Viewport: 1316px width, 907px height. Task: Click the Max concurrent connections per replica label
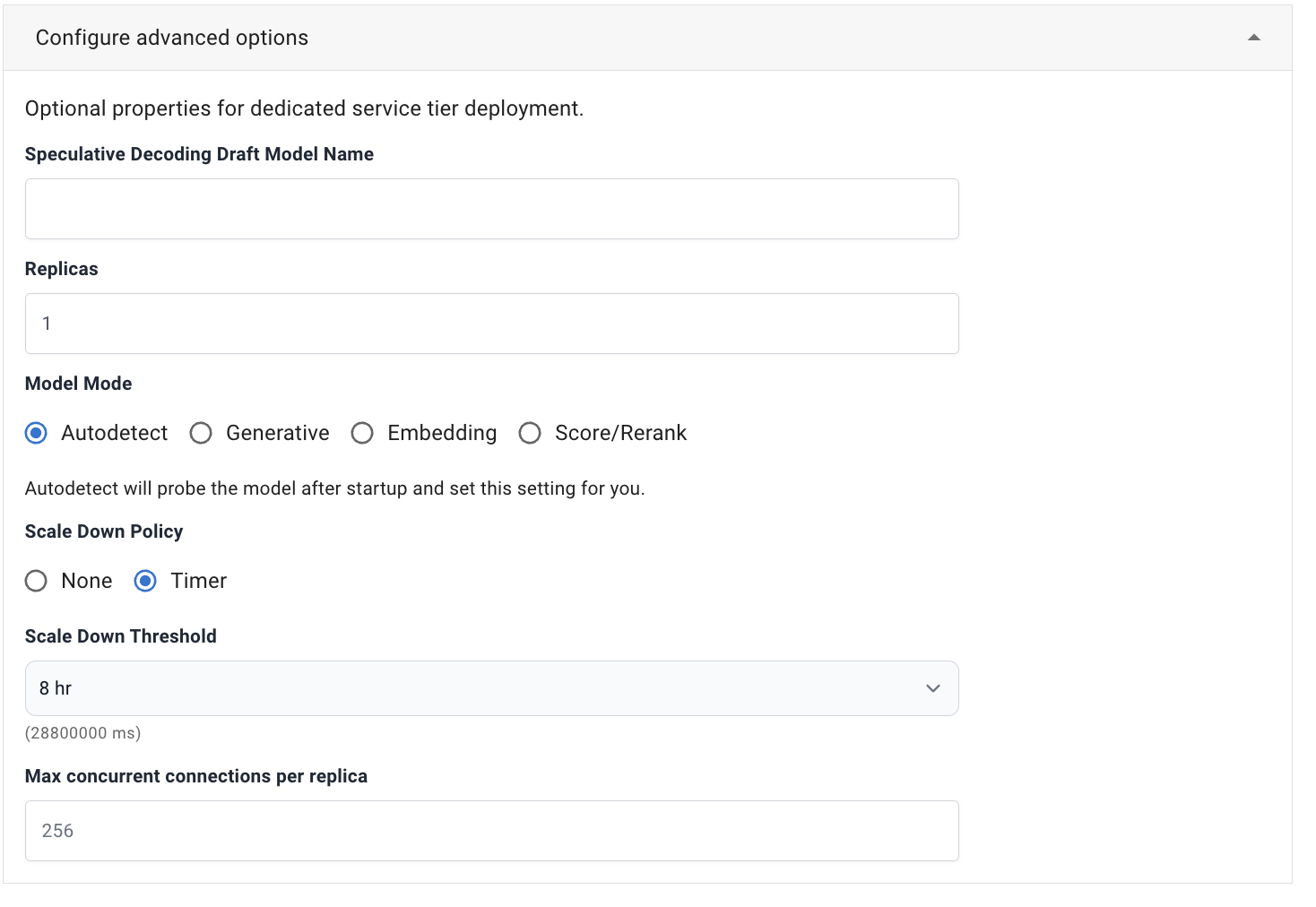tap(196, 776)
